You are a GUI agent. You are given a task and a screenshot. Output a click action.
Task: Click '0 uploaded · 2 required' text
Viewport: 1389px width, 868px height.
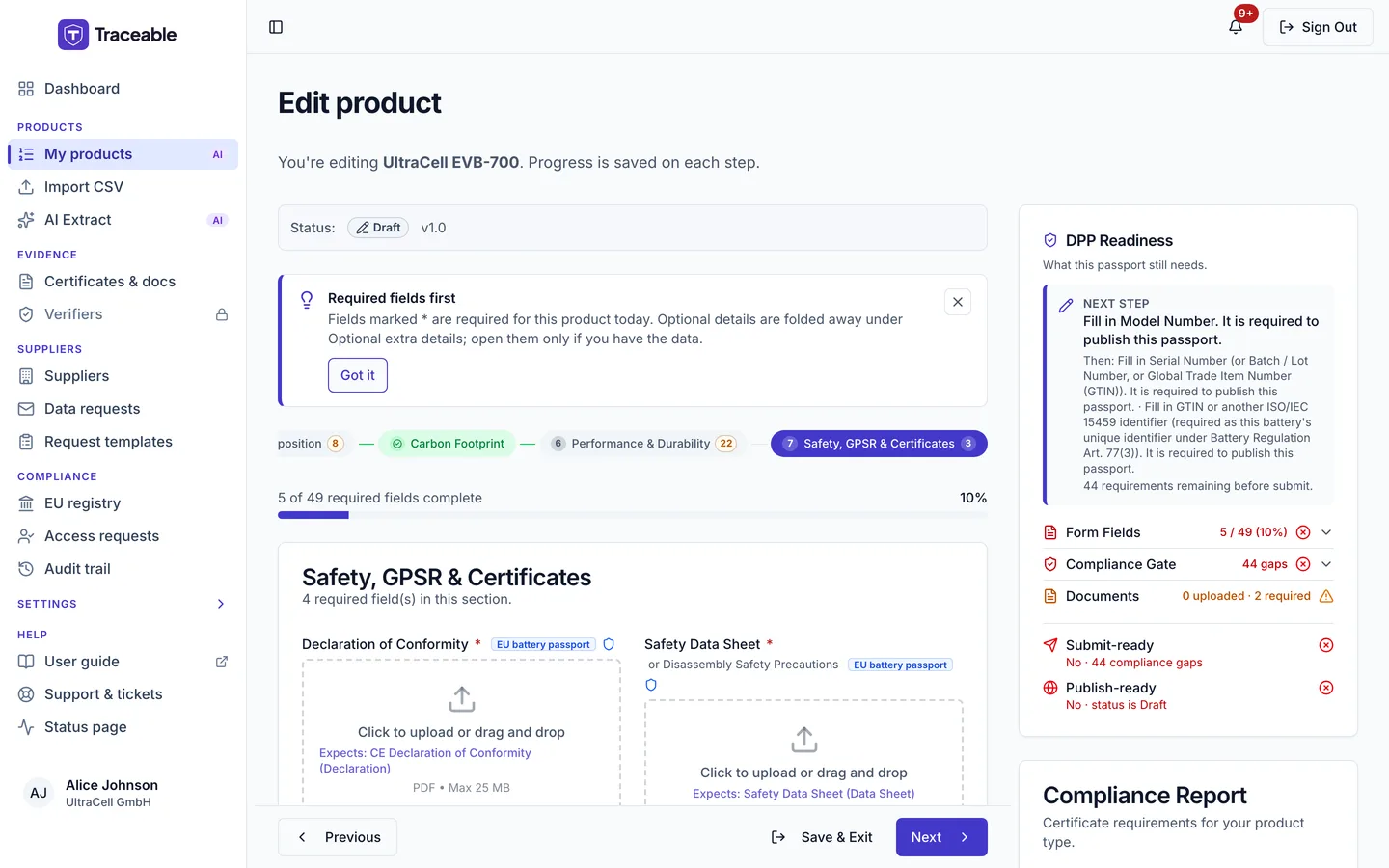pyautogui.click(x=1246, y=596)
